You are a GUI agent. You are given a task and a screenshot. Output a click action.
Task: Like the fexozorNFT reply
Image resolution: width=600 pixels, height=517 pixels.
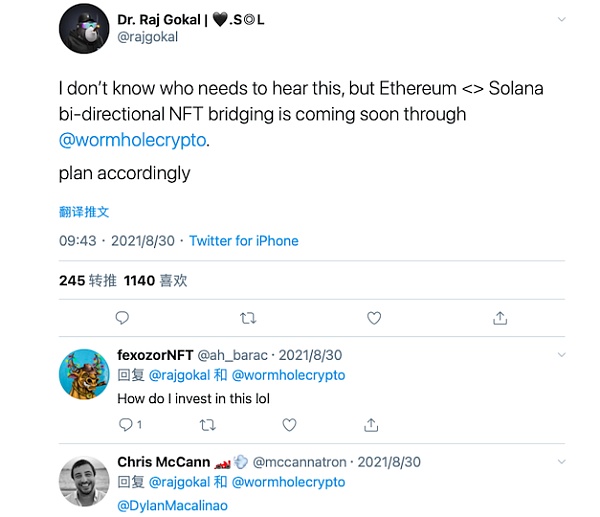point(289,425)
